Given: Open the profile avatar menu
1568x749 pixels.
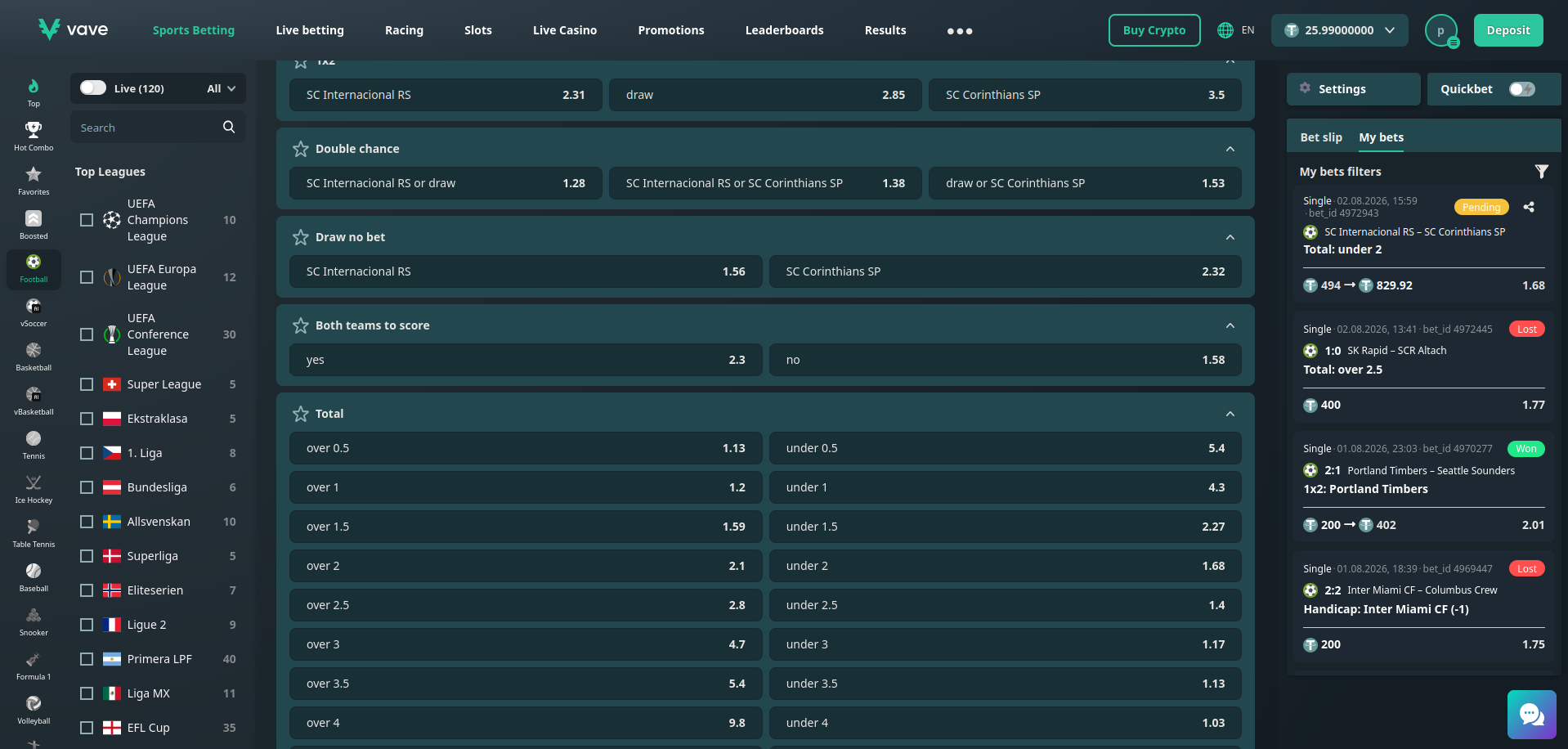Looking at the screenshot, I should point(1441,30).
